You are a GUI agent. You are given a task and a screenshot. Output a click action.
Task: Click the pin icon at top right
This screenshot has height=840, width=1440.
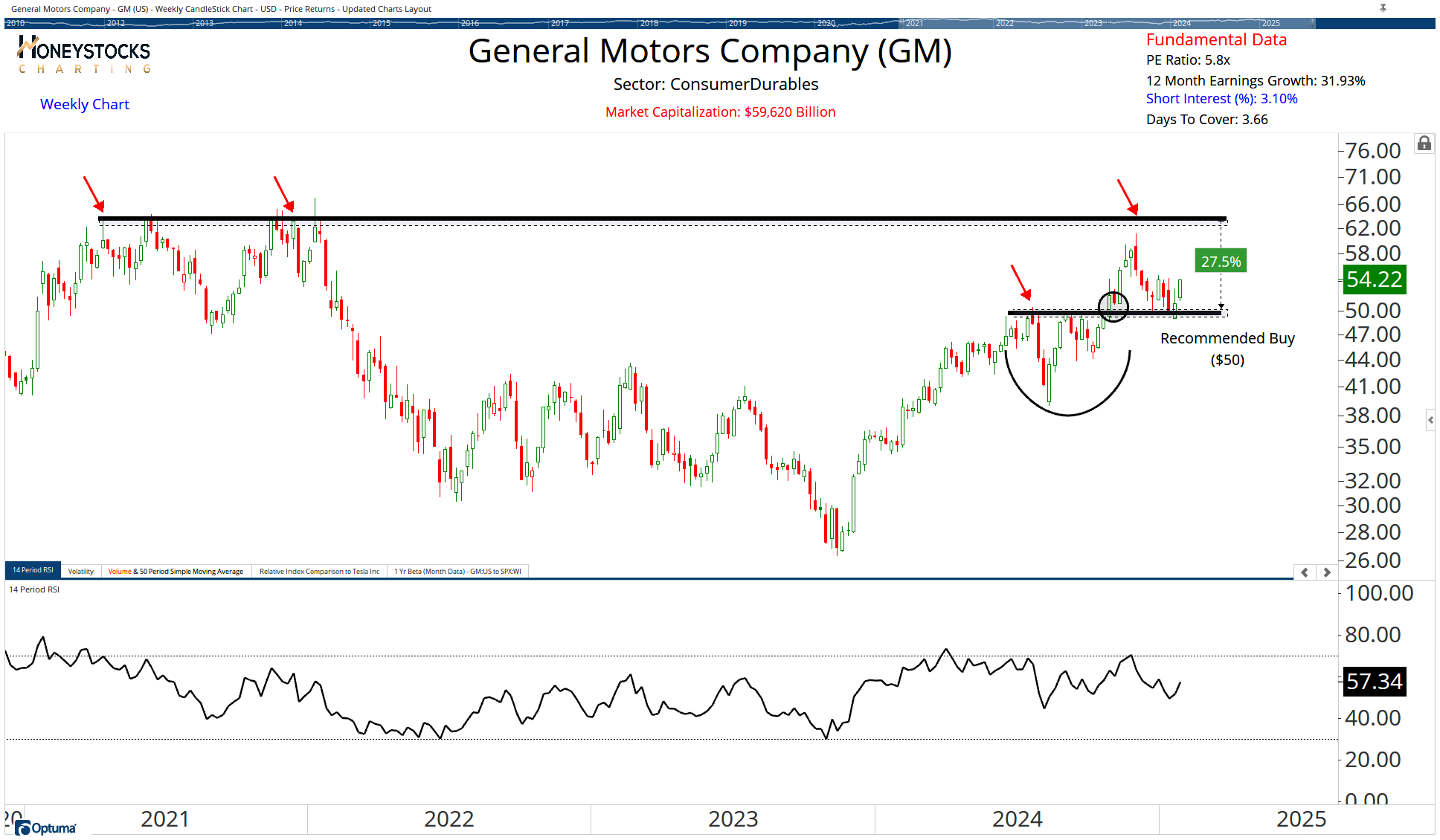[1383, 8]
